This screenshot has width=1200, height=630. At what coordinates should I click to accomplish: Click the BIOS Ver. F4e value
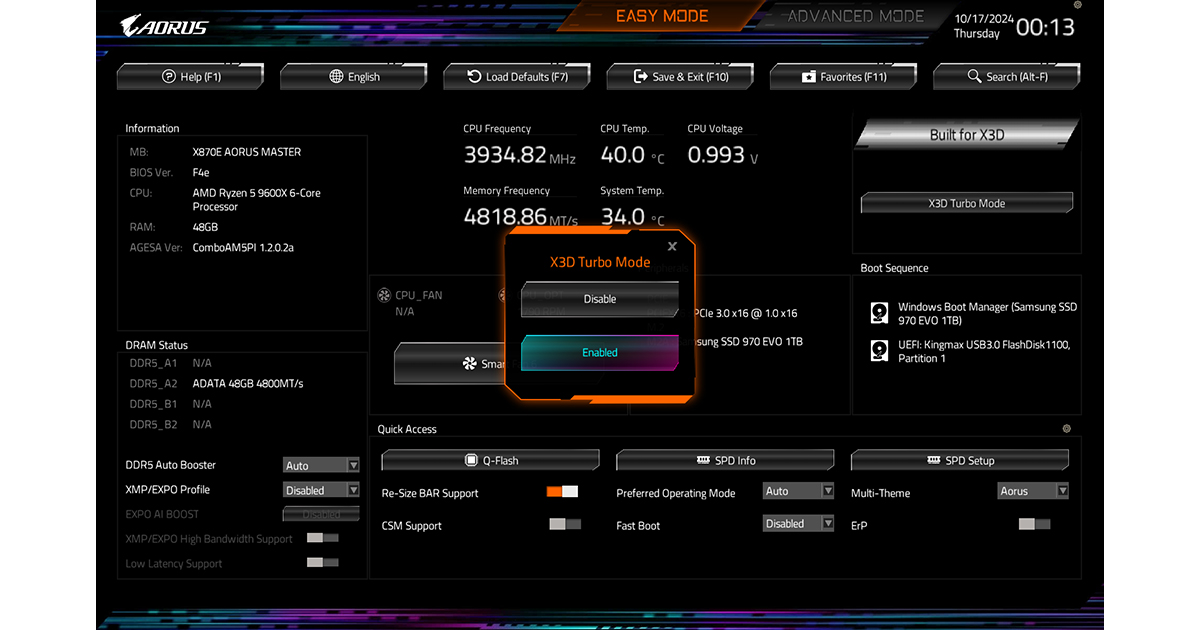pos(201,172)
